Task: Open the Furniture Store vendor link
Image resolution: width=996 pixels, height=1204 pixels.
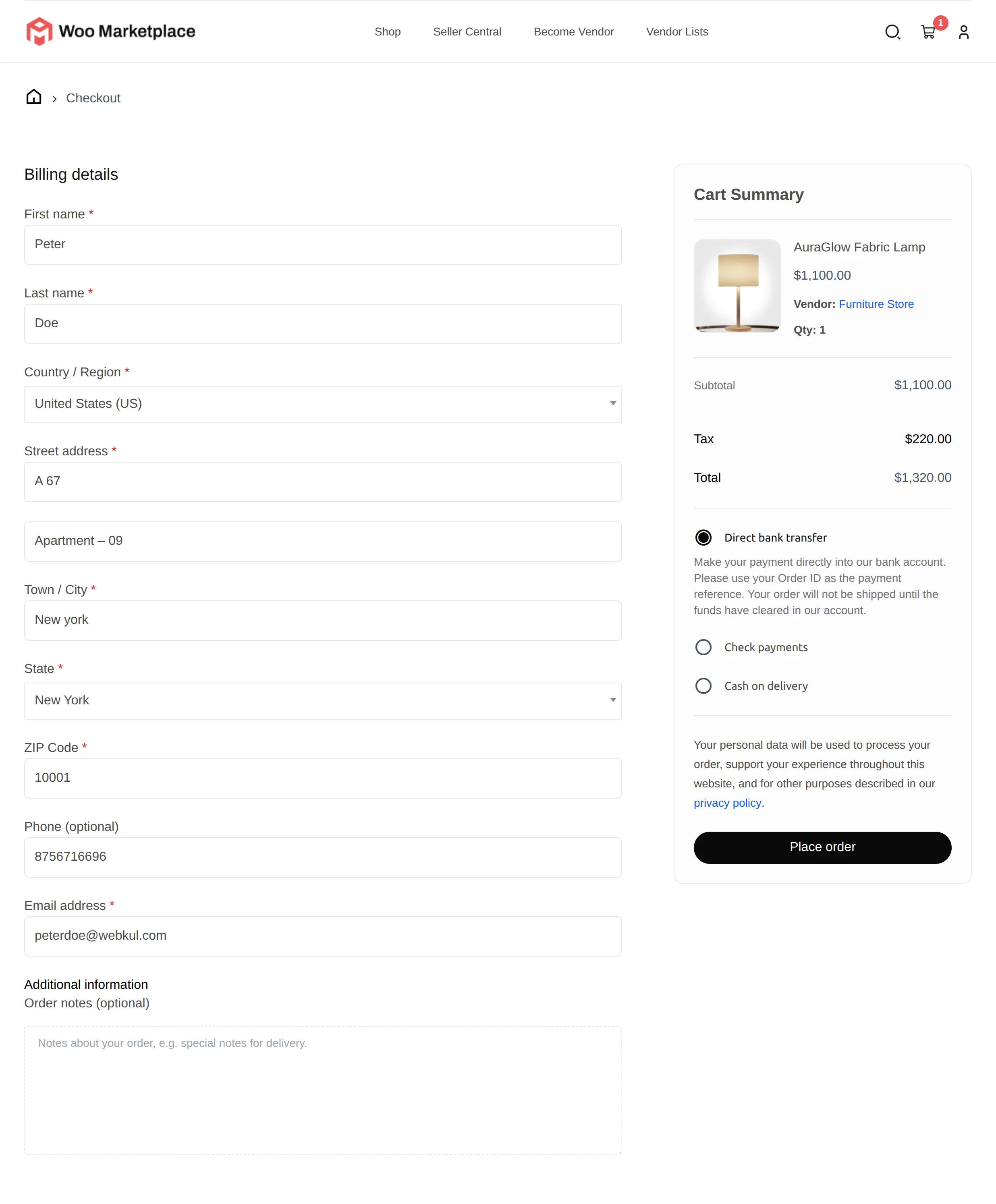Action: click(x=876, y=304)
